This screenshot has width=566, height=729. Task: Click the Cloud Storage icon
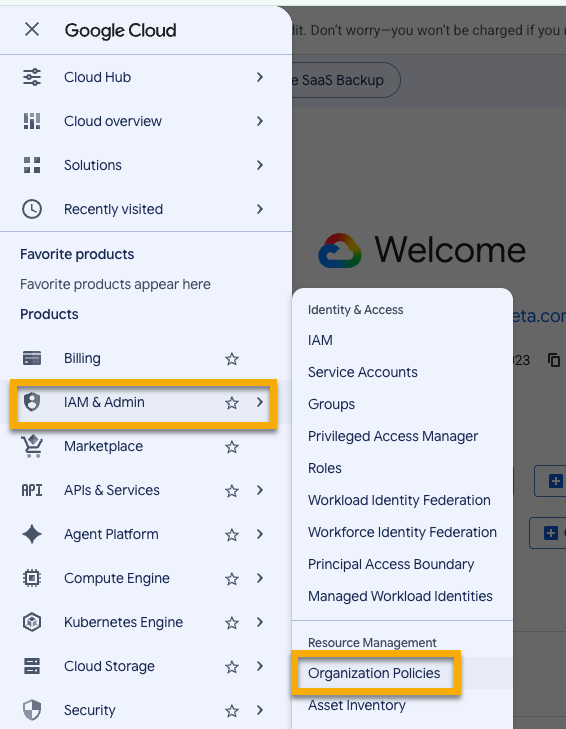click(x=32, y=666)
